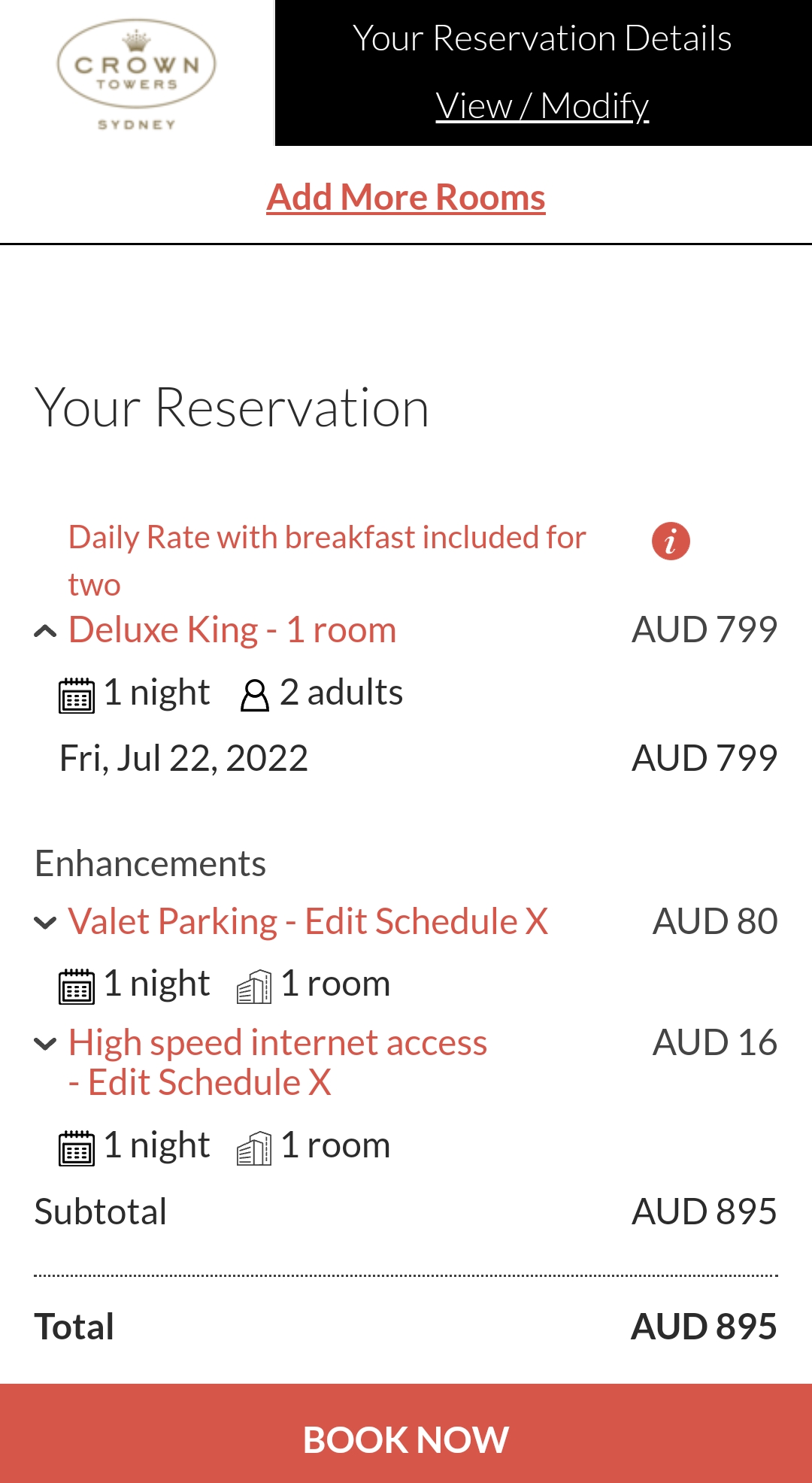Screen dimensions: 812x1483
Task: Open the rate info icon
Action: coord(671,541)
